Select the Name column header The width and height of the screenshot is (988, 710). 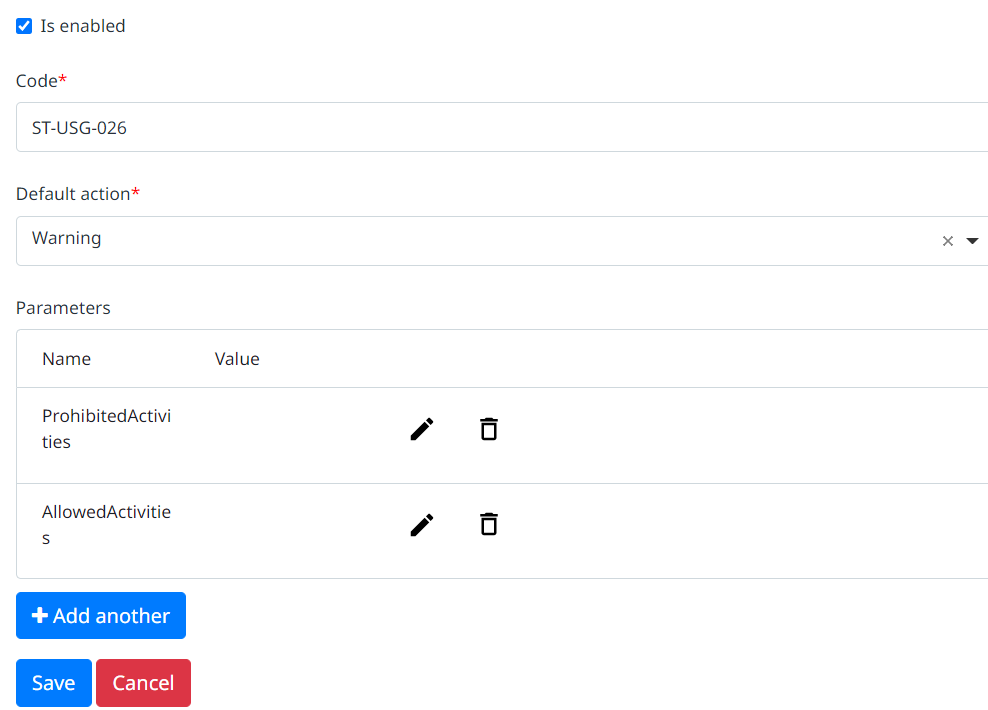tap(66, 358)
